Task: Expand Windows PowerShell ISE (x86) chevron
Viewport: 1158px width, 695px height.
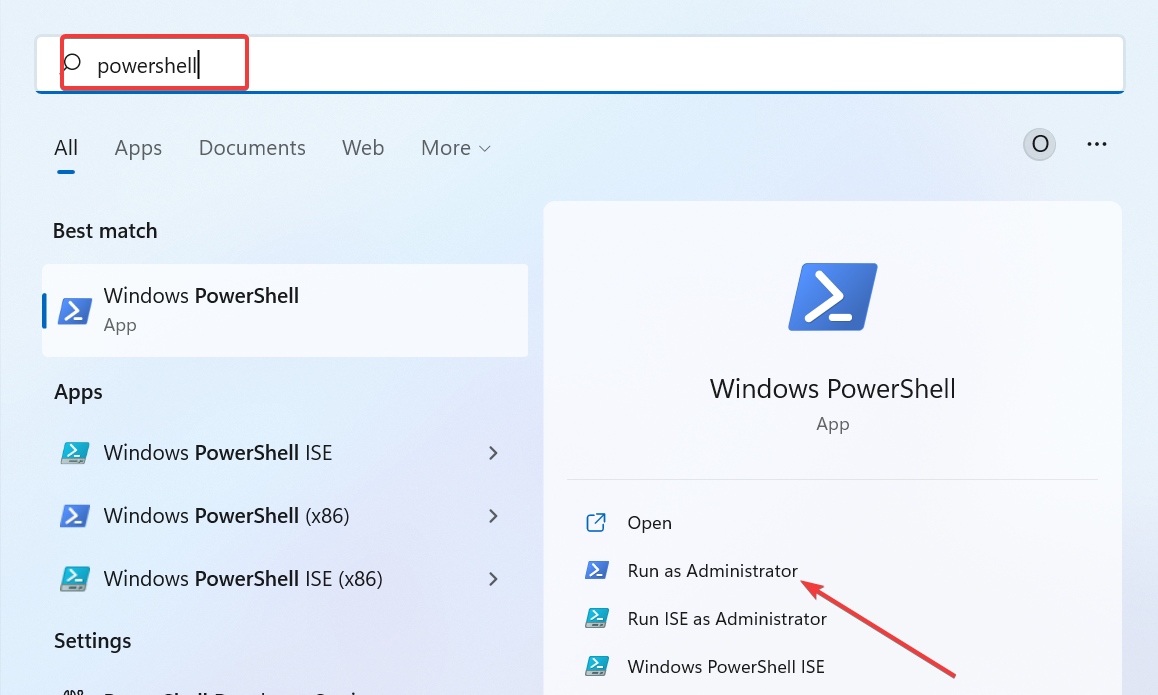Action: (493, 578)
